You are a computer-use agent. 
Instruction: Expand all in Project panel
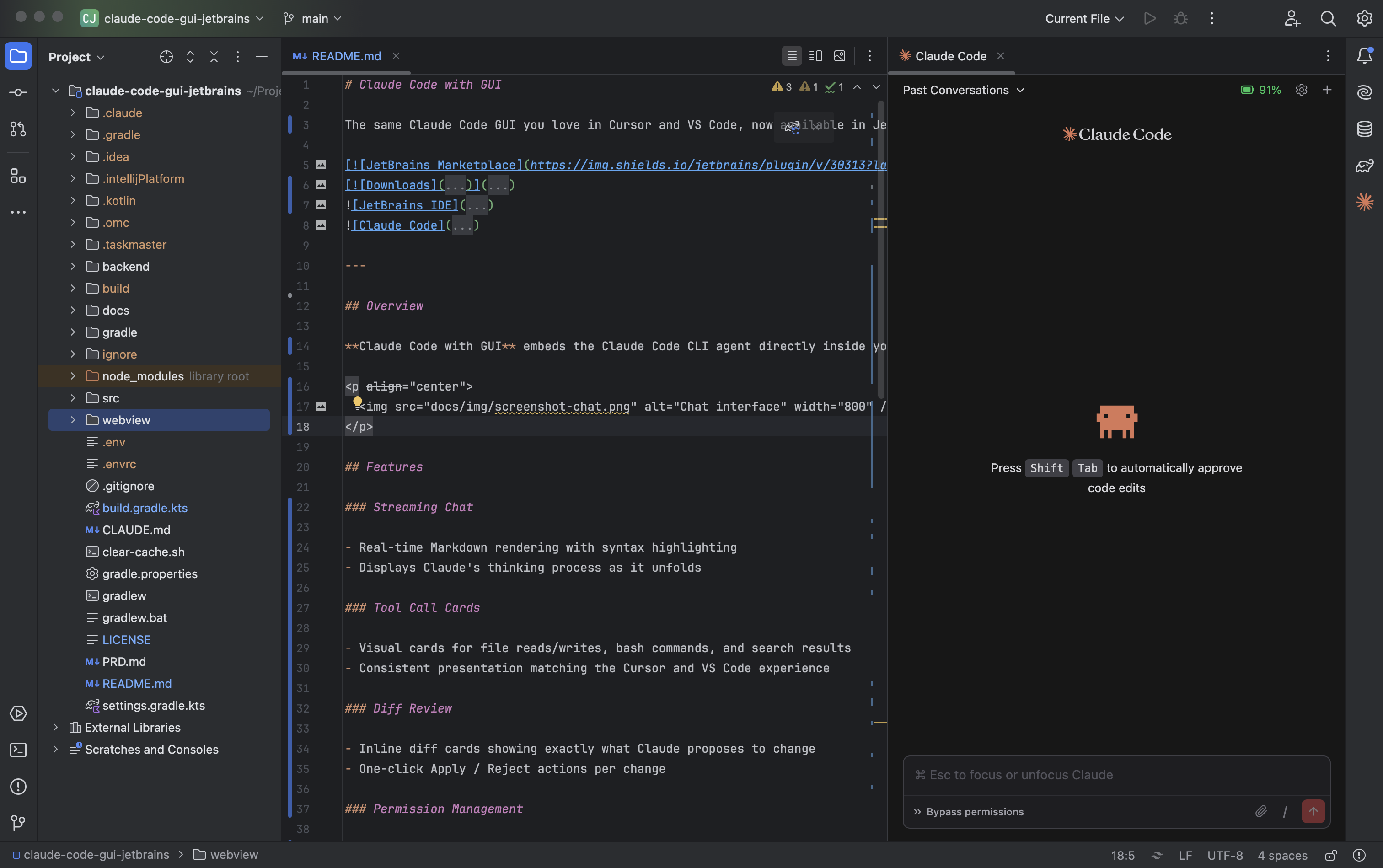pos(190,57)
